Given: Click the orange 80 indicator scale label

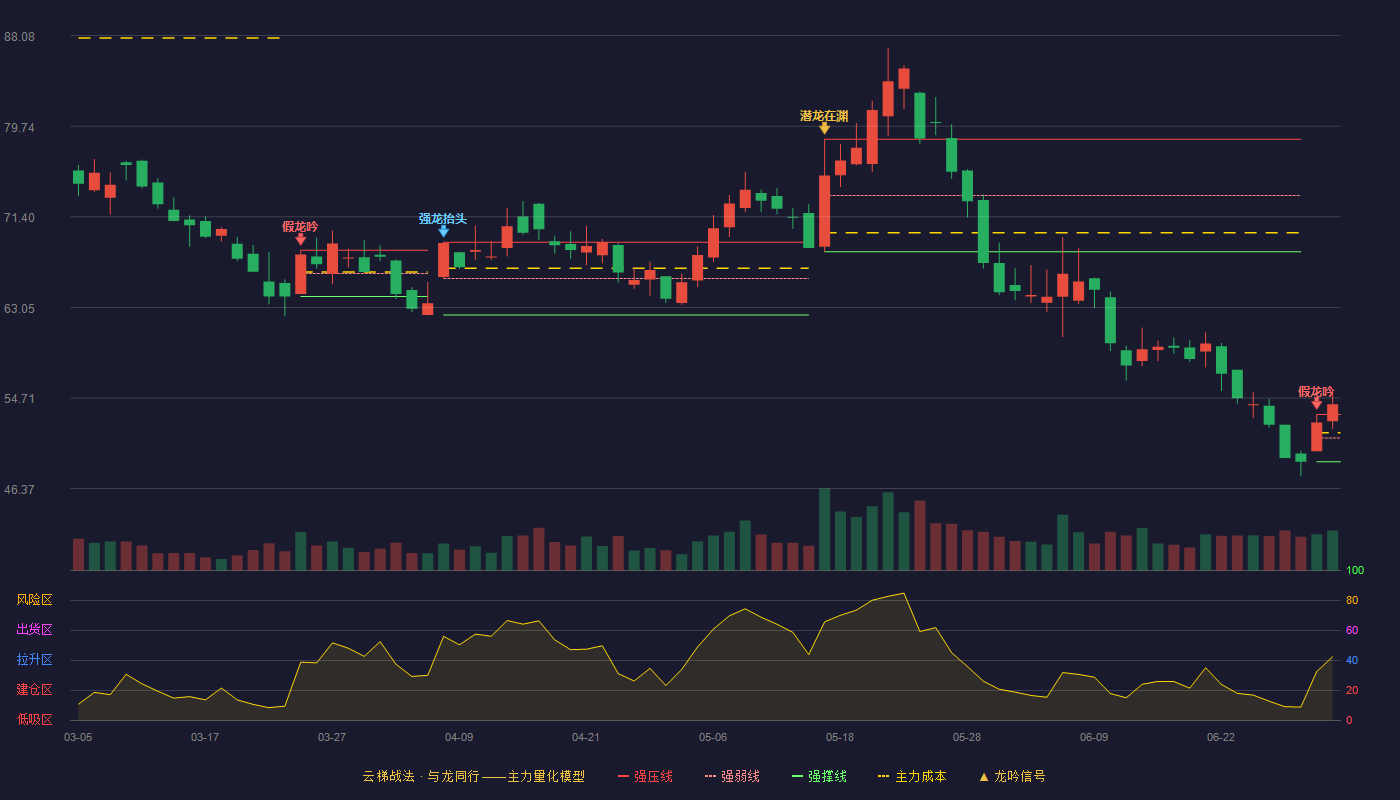Looking at the screenshot, I should click(1351, 600).
